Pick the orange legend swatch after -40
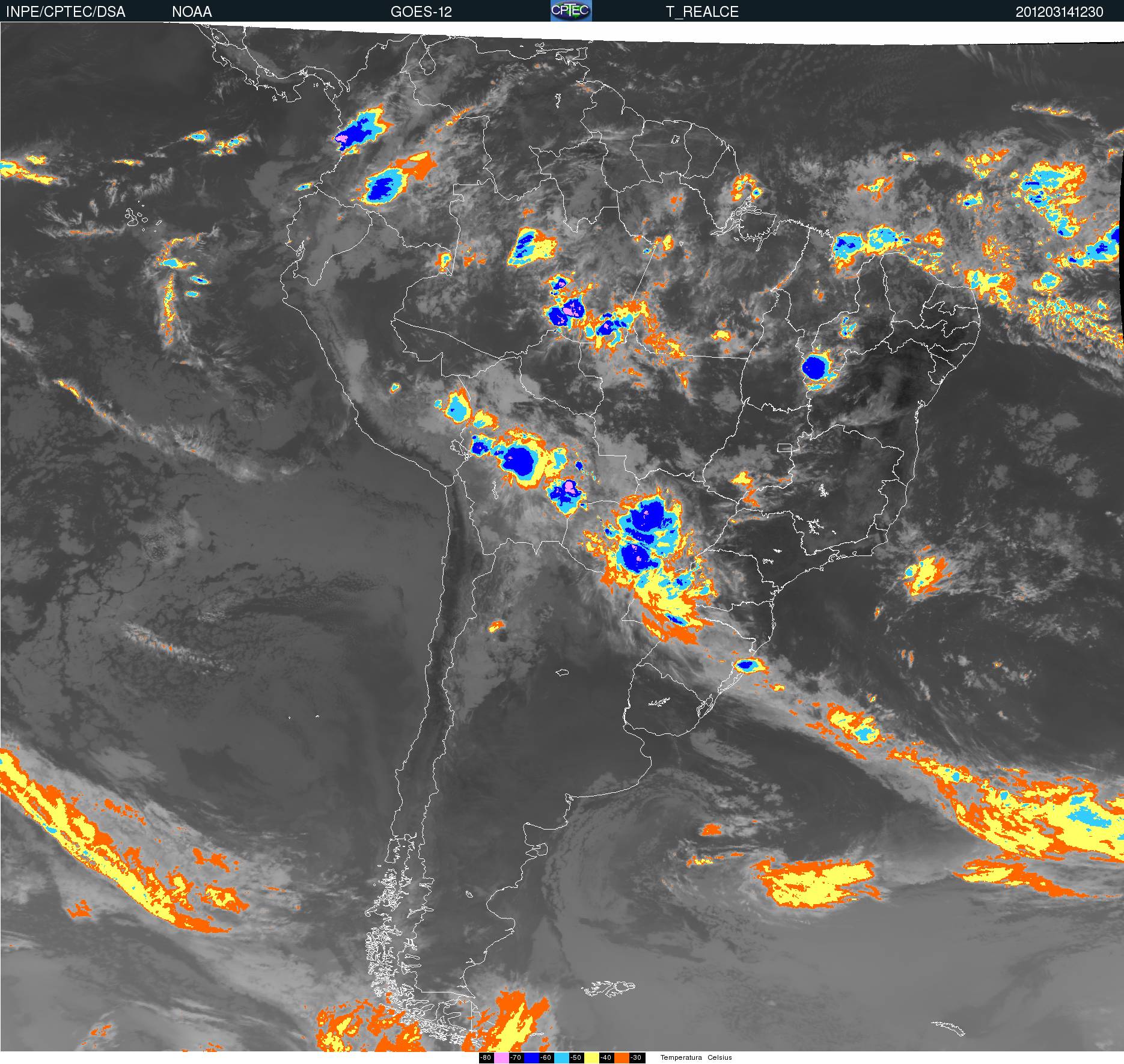This screenshot has height=1064, width=1124. tap(622, 1058)
